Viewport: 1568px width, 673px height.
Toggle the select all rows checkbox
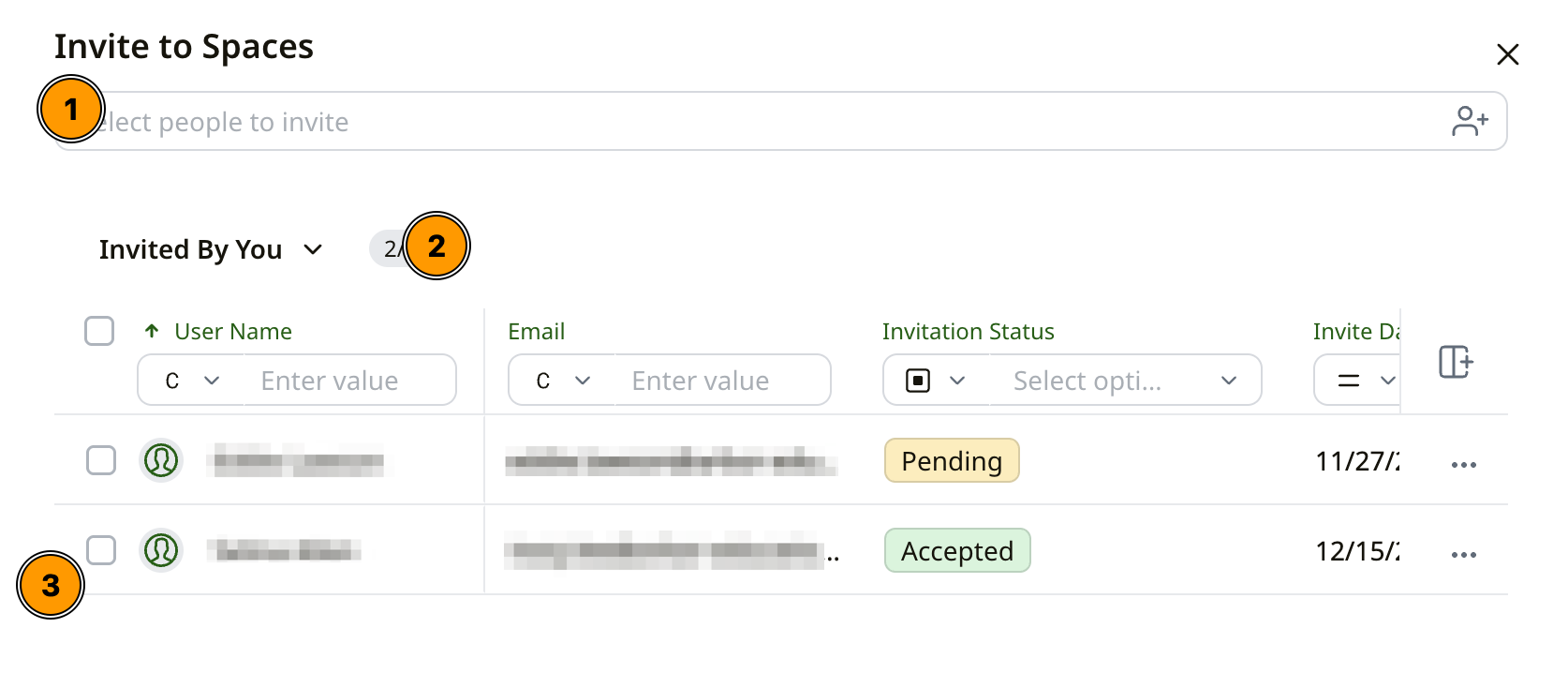click(x=99, y=331)
